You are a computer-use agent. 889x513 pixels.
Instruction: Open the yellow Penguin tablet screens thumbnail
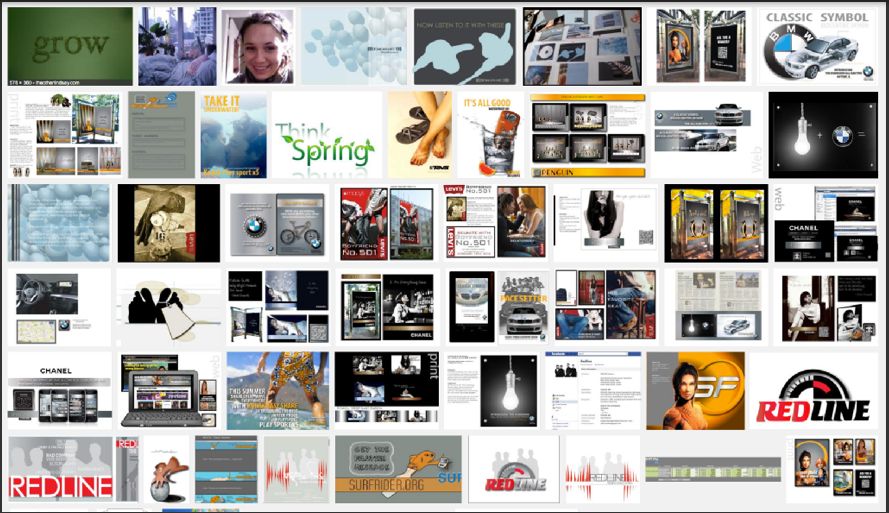(588, 135)
